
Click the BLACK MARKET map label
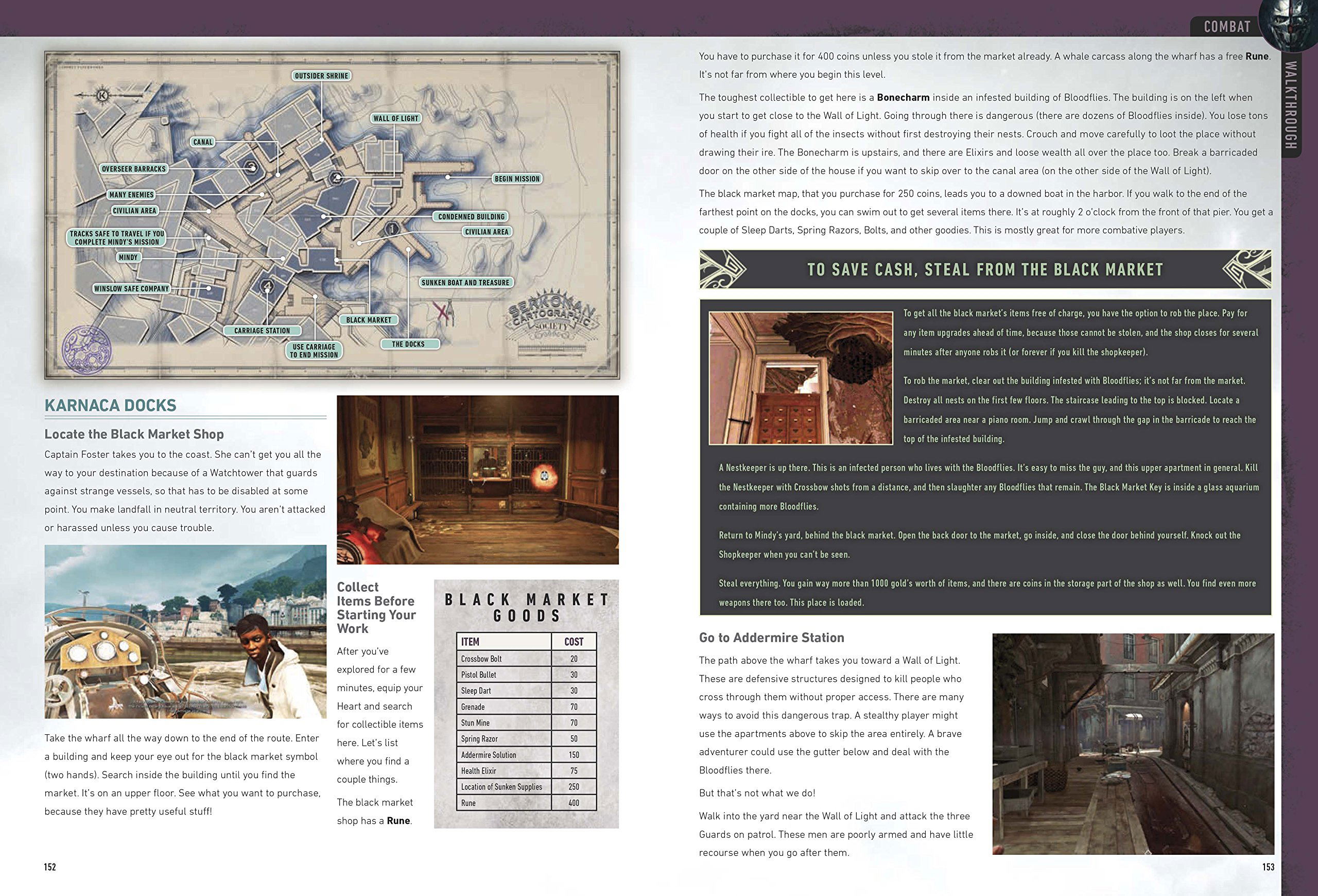click(369, 320)
